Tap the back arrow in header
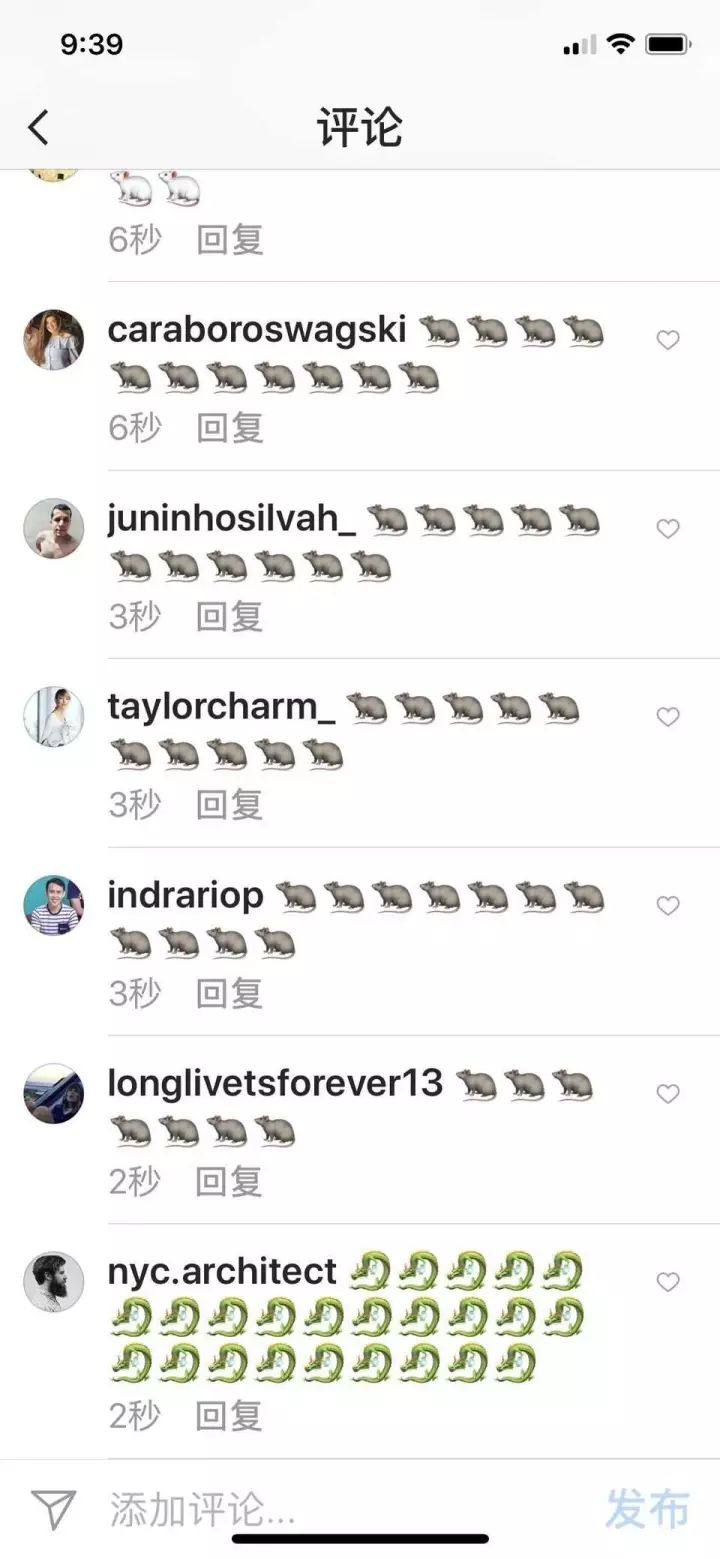 [x=38, y=128]
